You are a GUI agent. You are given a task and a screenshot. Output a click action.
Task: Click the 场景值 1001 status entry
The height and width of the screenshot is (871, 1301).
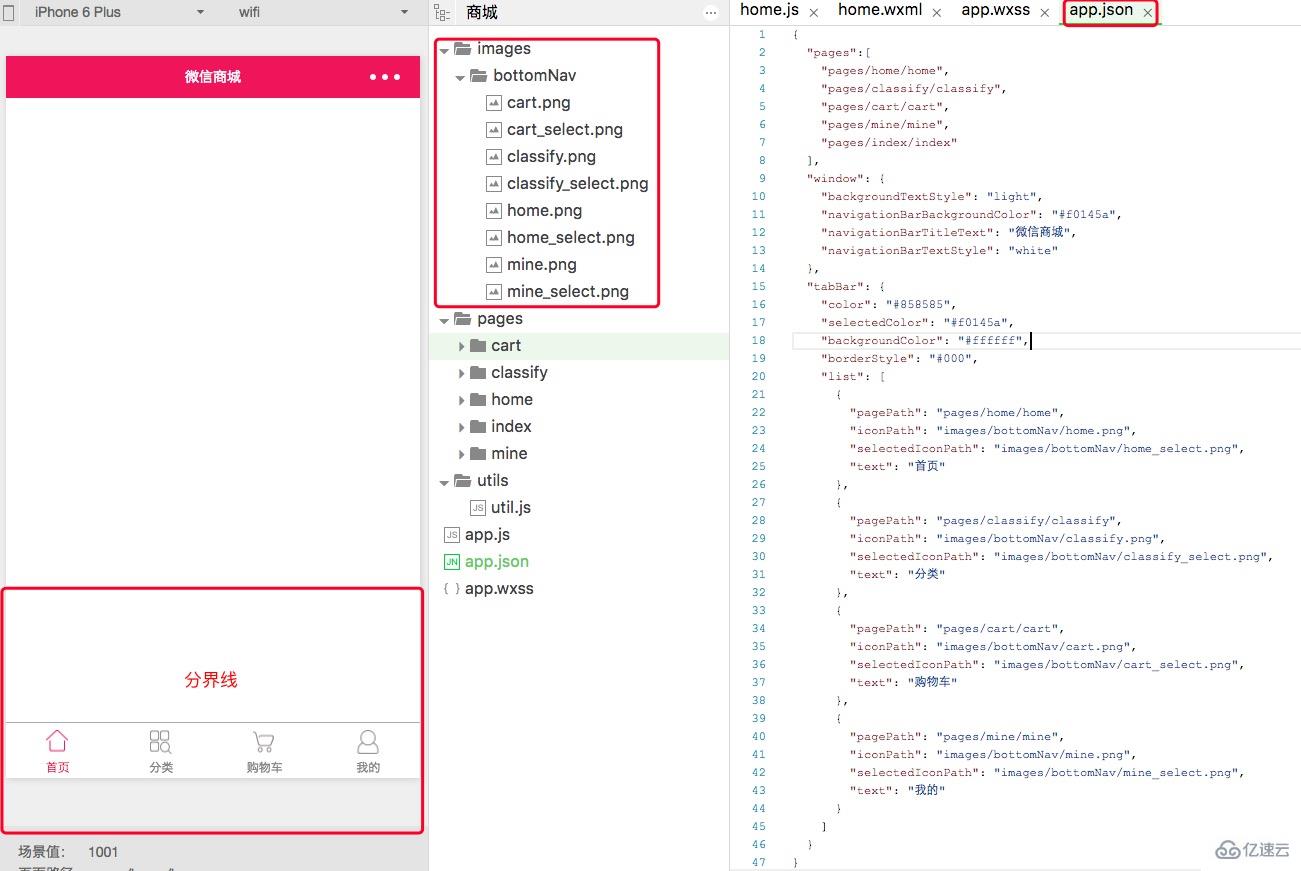coord(68,852)
